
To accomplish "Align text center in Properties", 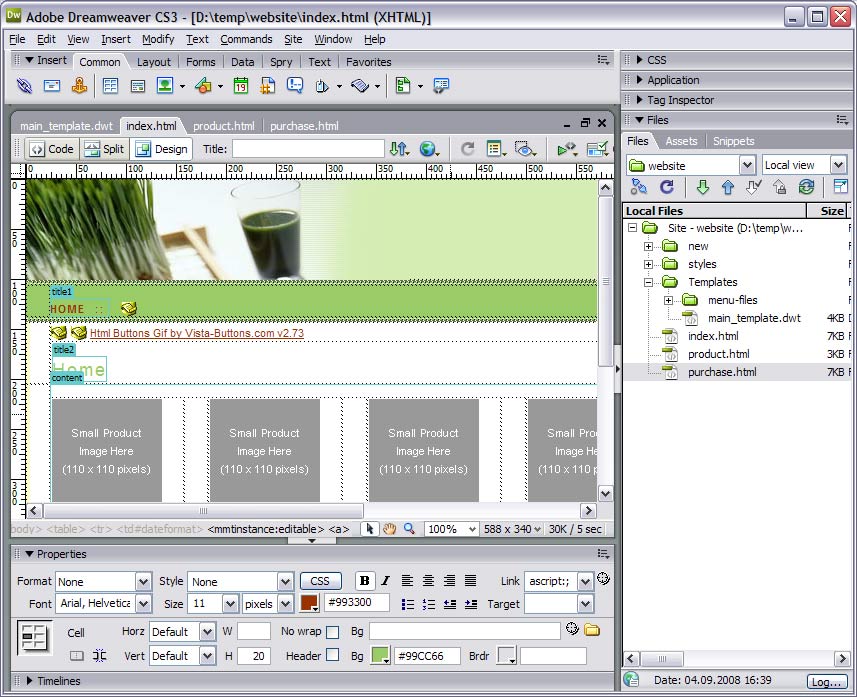I will click(x=428, y=581).
